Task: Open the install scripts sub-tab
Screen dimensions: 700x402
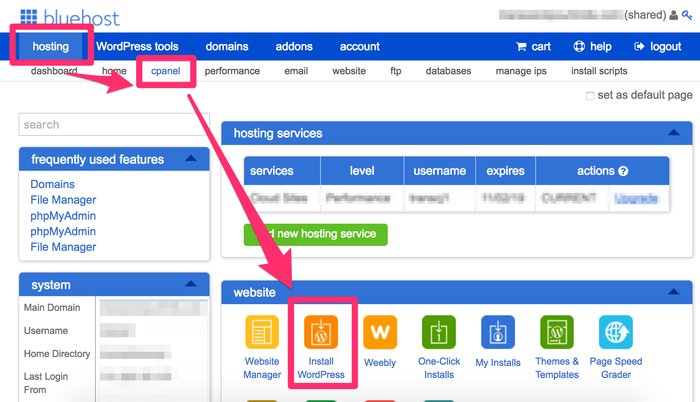Action: [x=599, y=71]
